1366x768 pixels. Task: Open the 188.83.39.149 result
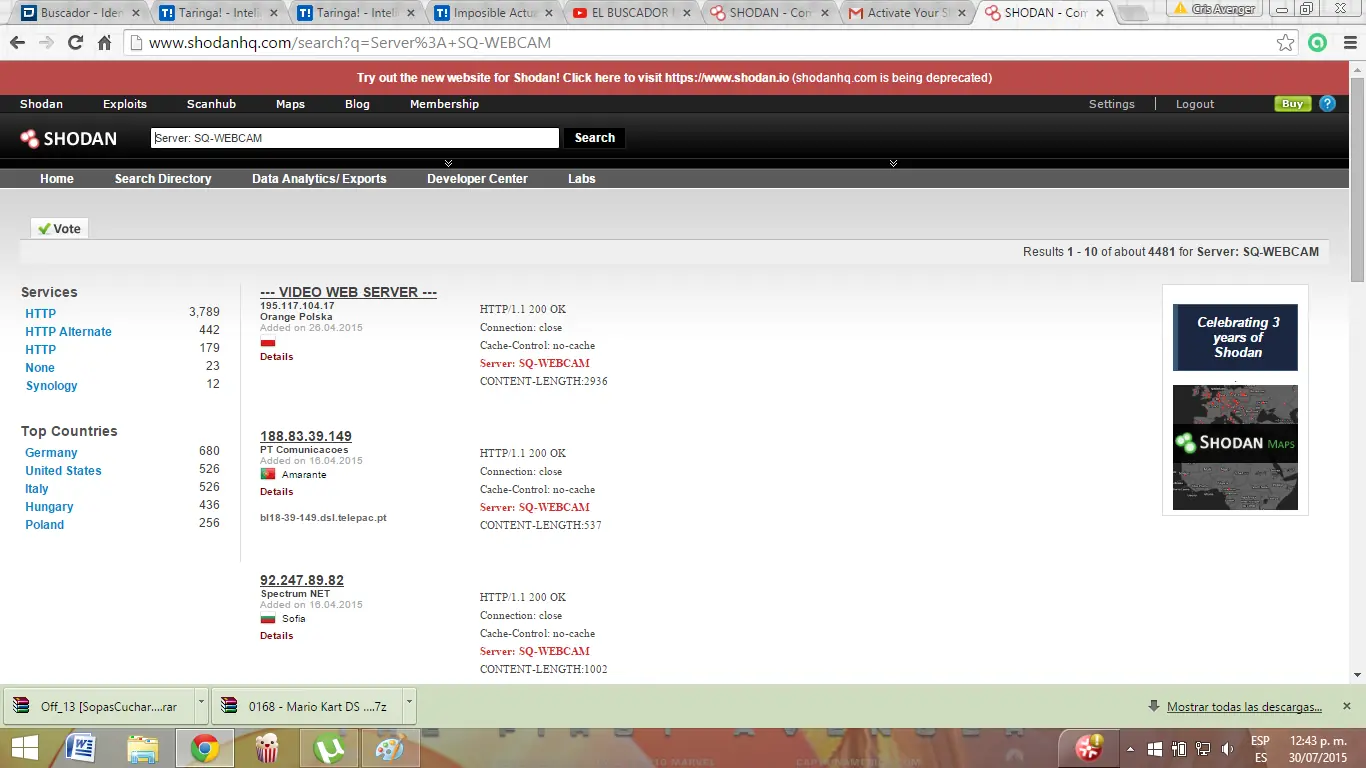[306, 436]
